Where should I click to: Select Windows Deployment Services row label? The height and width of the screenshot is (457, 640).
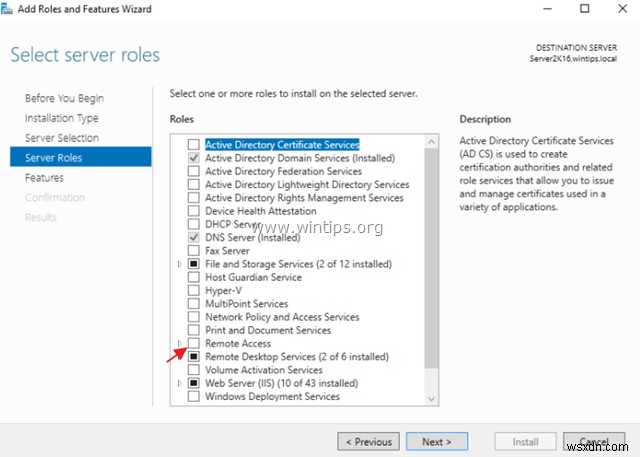(272, 396)
